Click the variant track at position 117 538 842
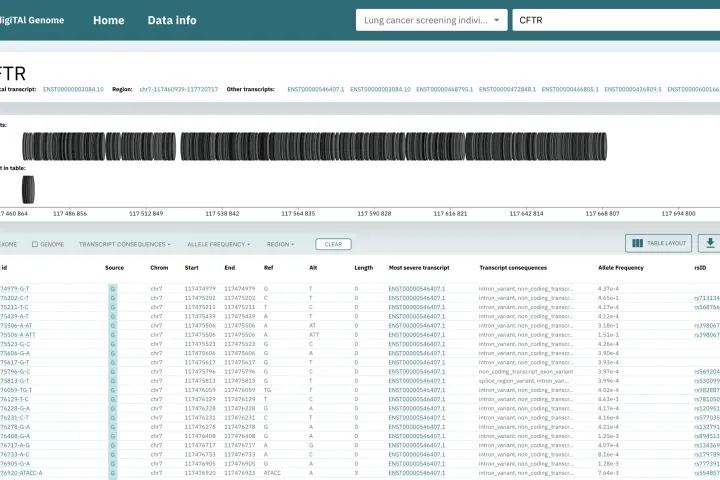 pos(221,146)
